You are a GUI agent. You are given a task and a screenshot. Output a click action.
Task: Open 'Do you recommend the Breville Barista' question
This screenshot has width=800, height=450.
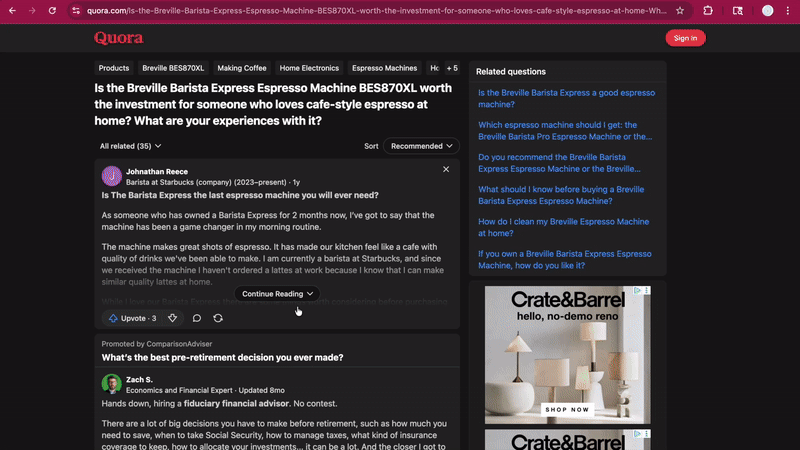coord(559,163)
